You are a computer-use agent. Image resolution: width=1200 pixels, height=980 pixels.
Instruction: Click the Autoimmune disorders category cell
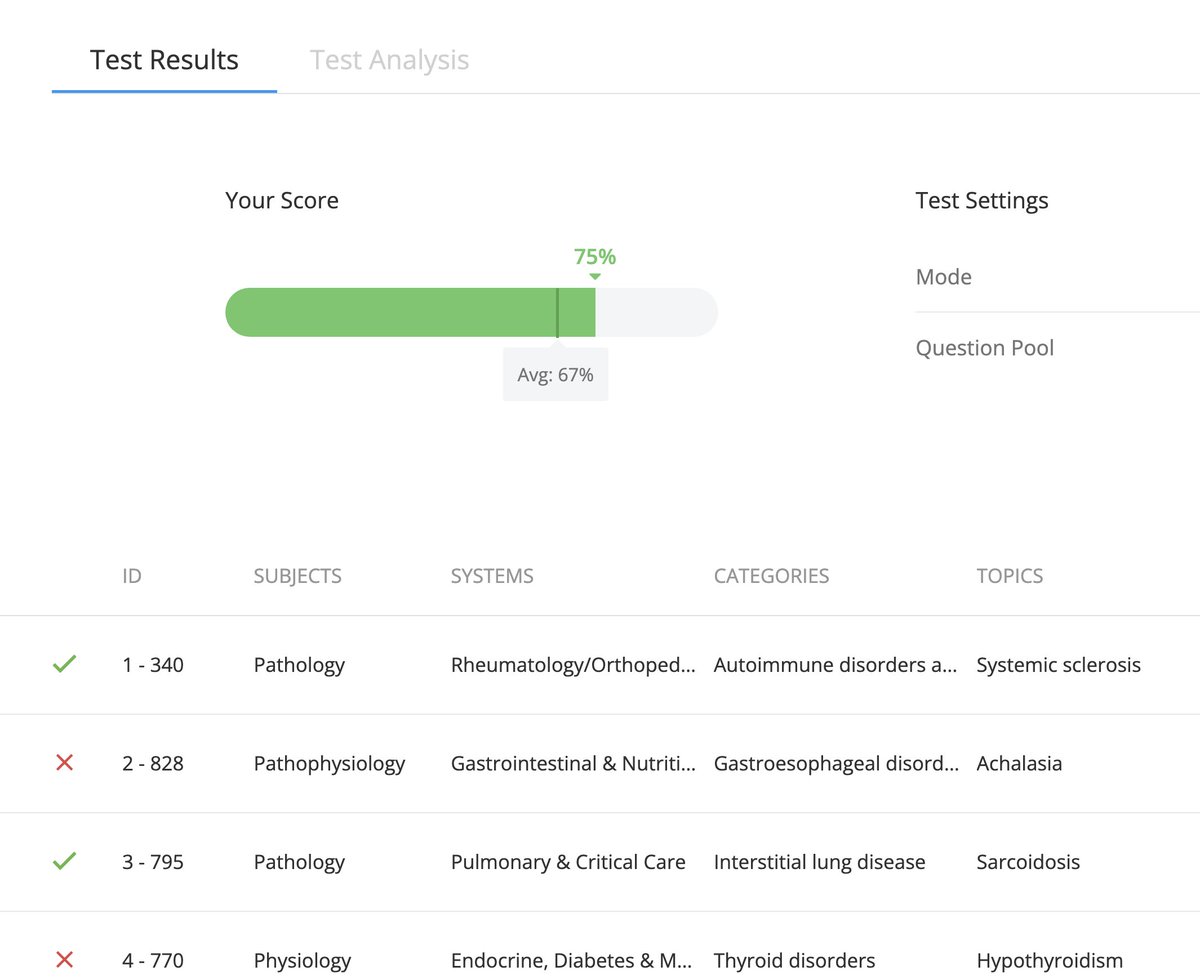[836, 665]
